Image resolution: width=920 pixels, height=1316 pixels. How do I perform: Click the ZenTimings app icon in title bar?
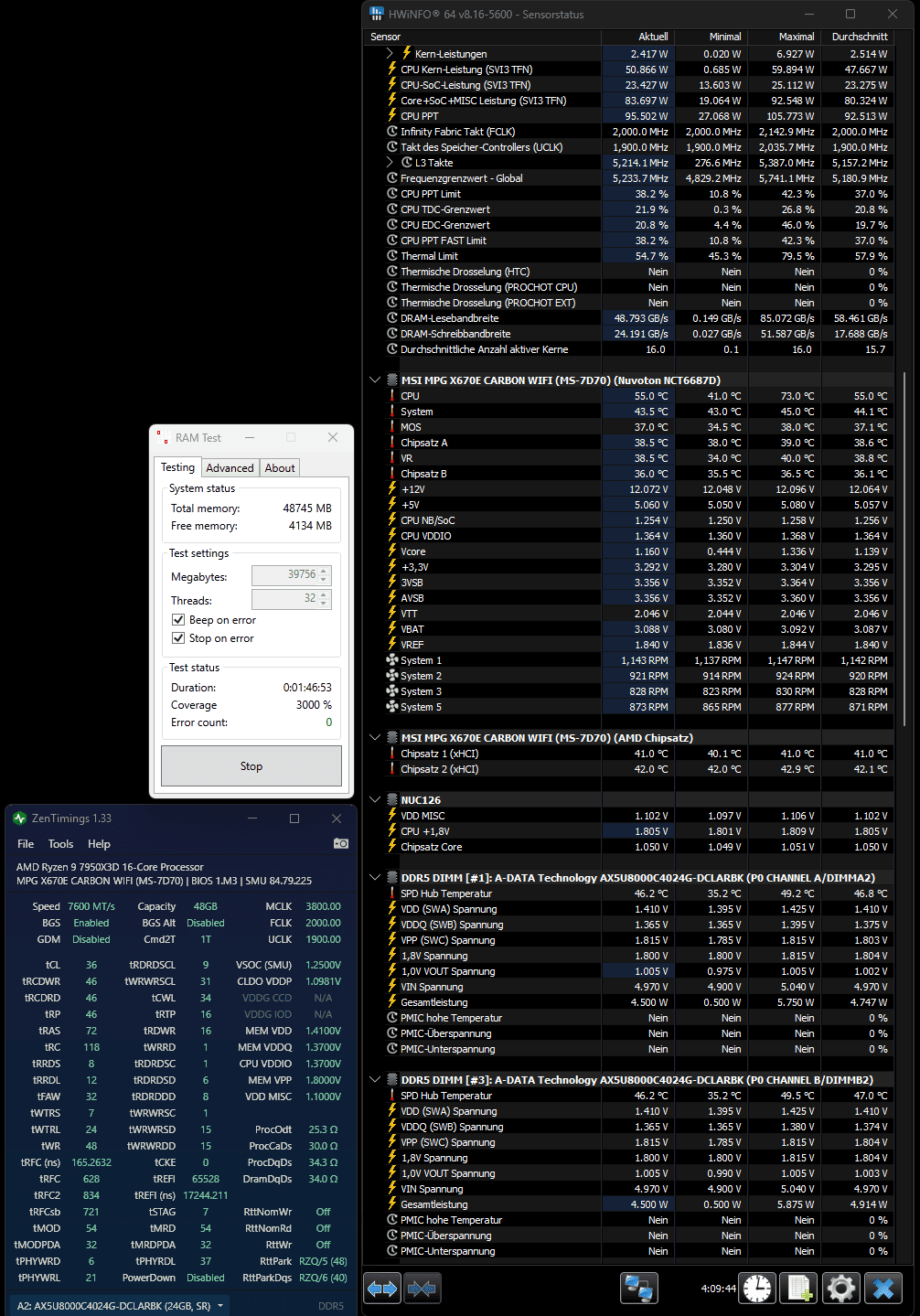[x=19, y=818]
